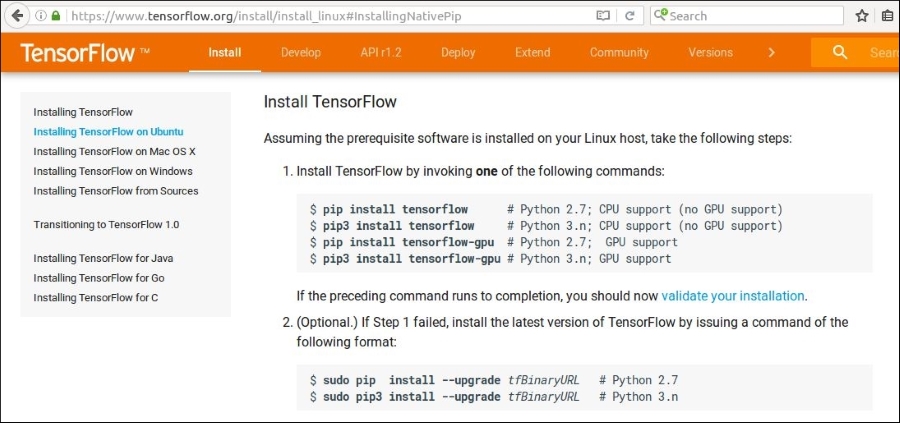Click the address bar URL field
Viewport: 900px width, 423px height.
[x=327, y=16]
